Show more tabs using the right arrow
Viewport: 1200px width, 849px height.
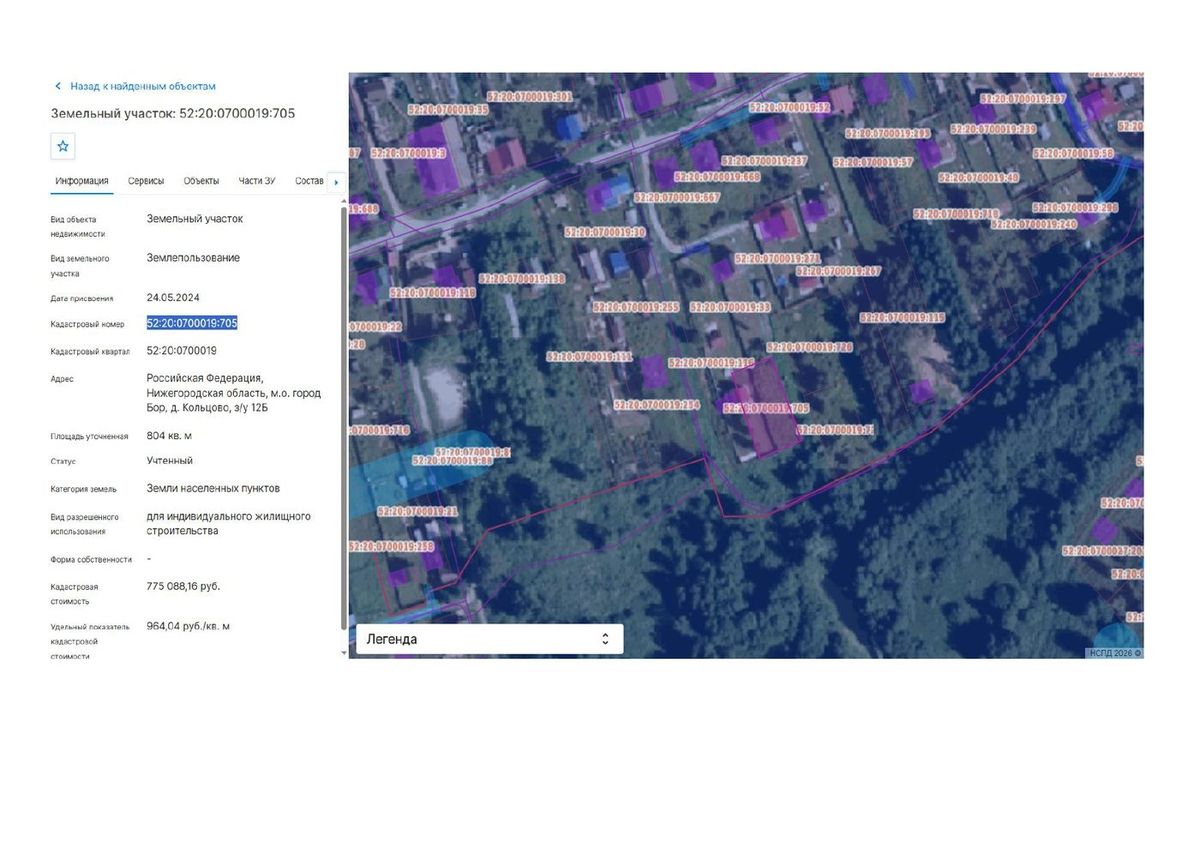pyautogui.click(x=336, y=182)
